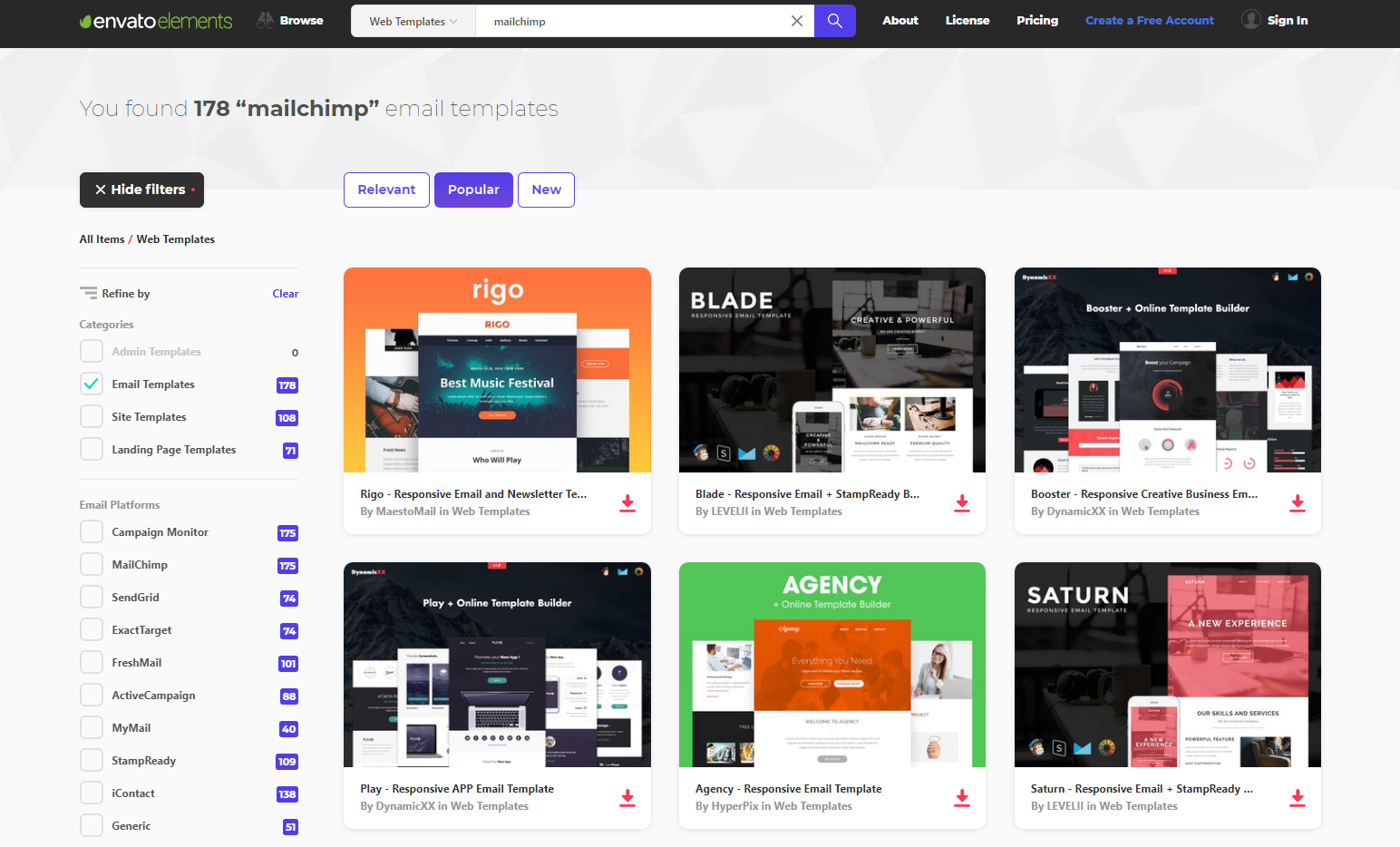Viewport: 1400px width, 847px height.
Task: Check the MailChimp platform filter
Action: (x=92, y=565)
